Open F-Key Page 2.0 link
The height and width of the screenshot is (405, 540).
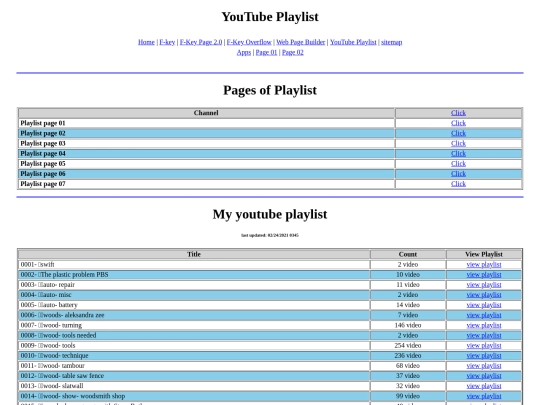coord(201,42)
